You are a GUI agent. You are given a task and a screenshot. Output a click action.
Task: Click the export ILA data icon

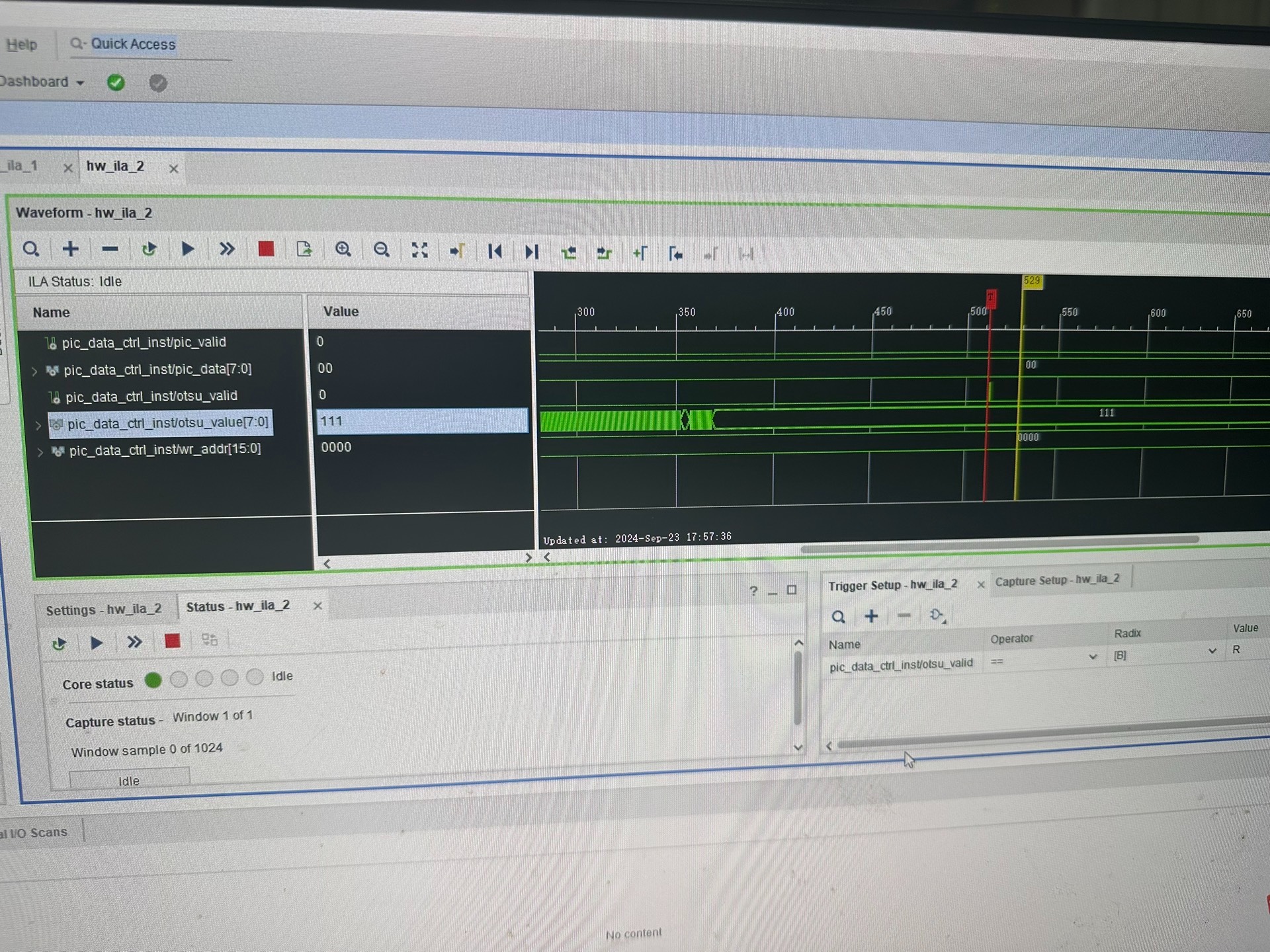(x=304, y=249)
